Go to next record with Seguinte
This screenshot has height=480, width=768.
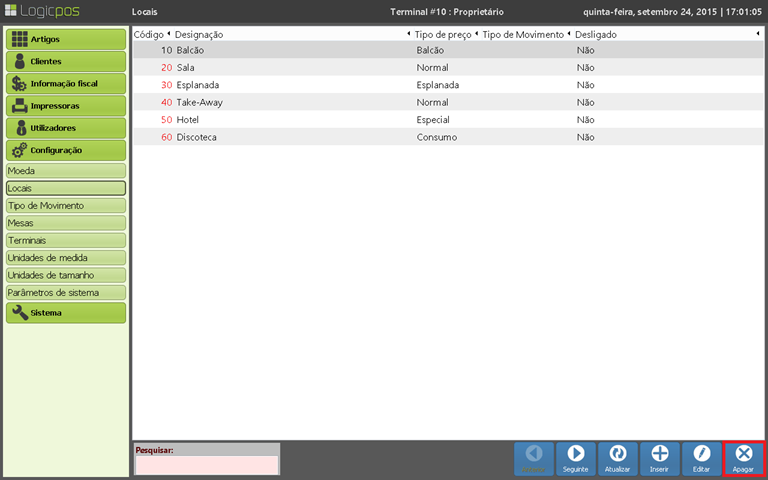575,458
